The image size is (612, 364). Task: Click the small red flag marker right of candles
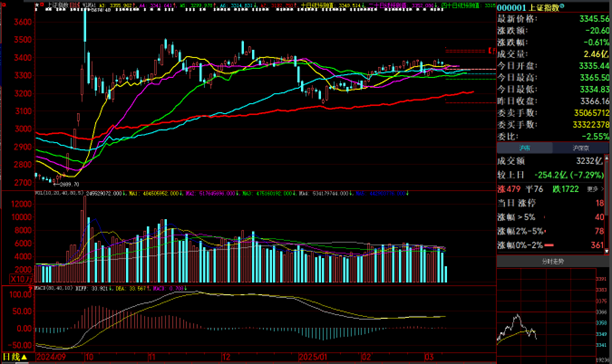[492, 51]
